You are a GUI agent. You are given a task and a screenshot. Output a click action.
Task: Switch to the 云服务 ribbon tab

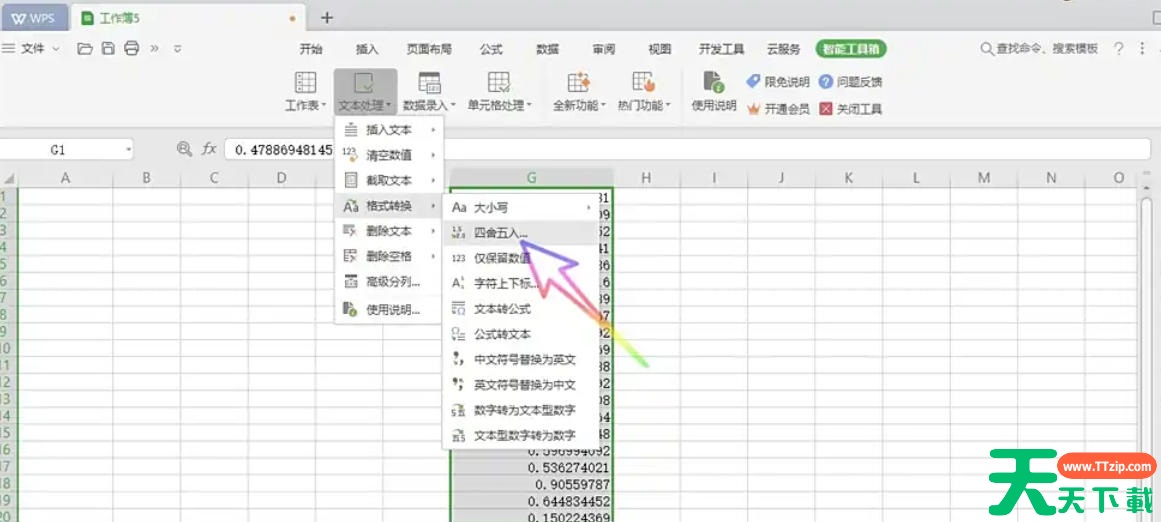point(783,49)
